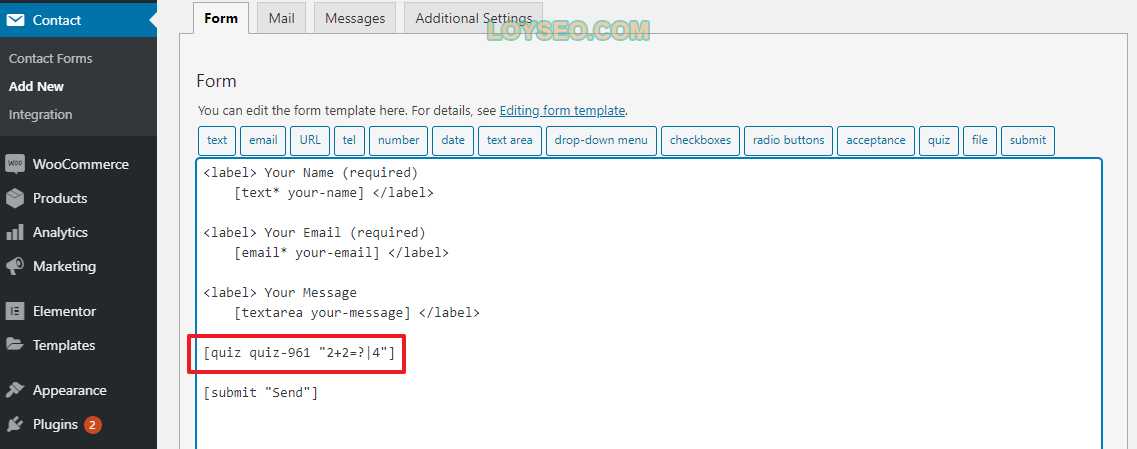Viewport: 1137px width, 449px height.
Task: Insert a text form tag
Action: coord(217,141)
